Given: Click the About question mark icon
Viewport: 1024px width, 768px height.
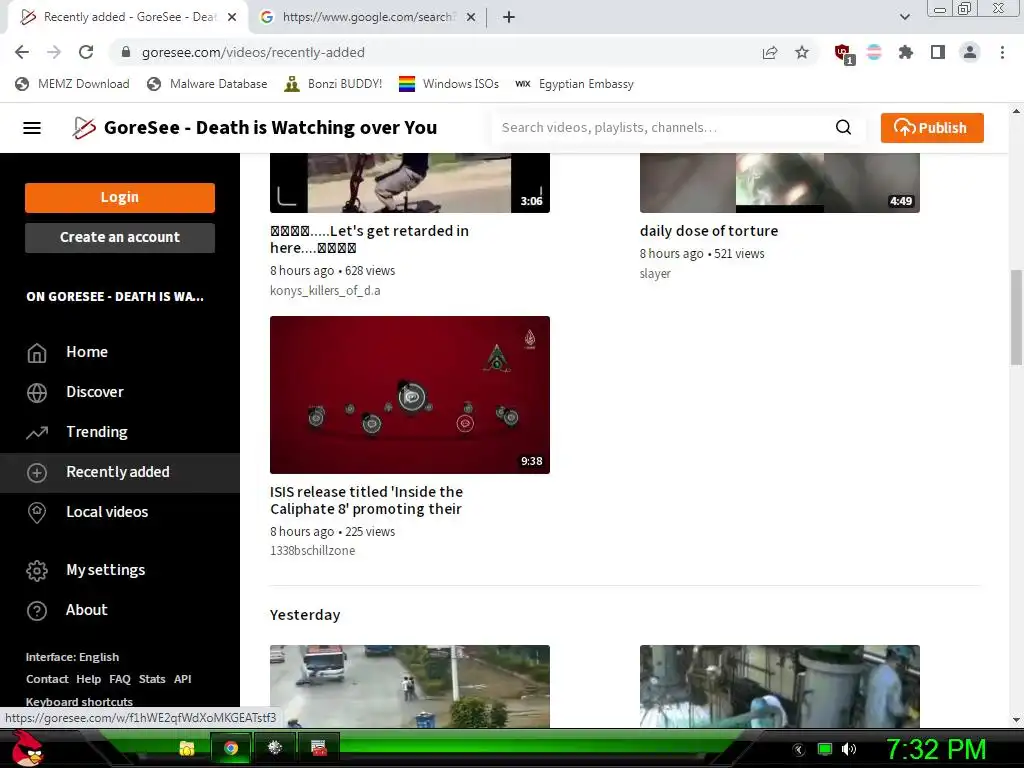Looking at the screenshot, I should (37, 611).
